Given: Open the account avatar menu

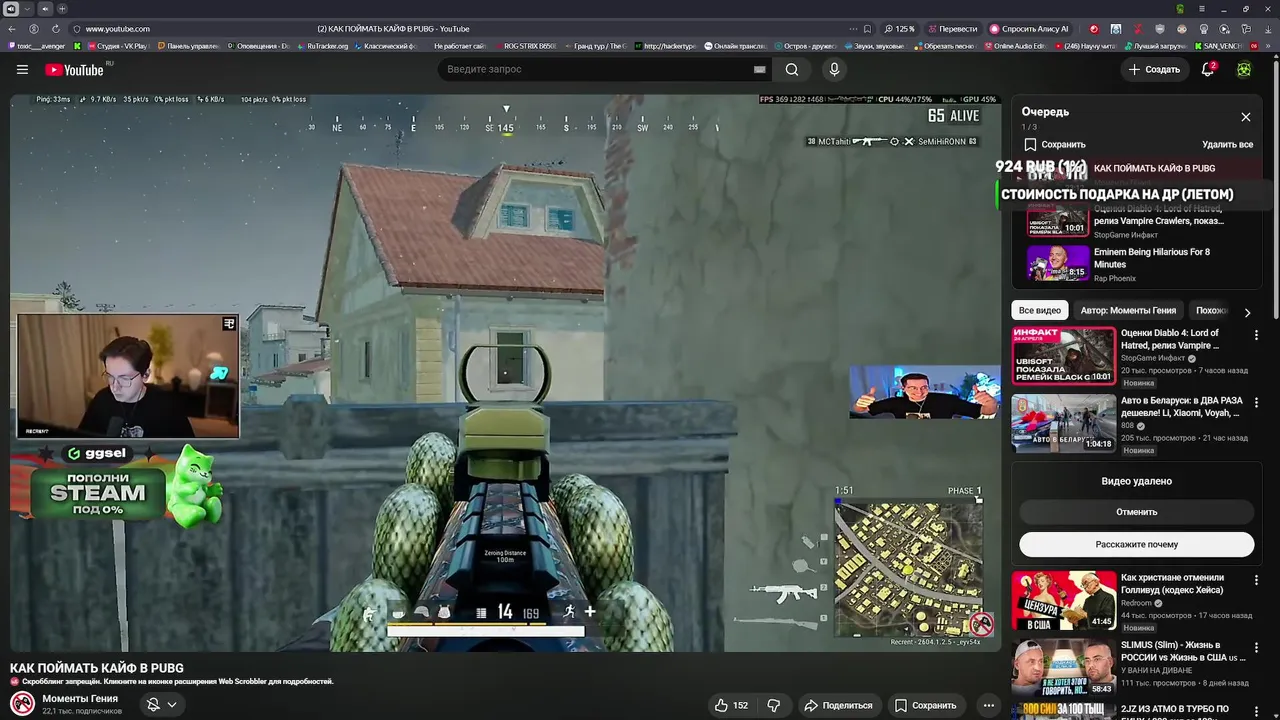Looking at the screenshot, I should (x=1244, y=69).
